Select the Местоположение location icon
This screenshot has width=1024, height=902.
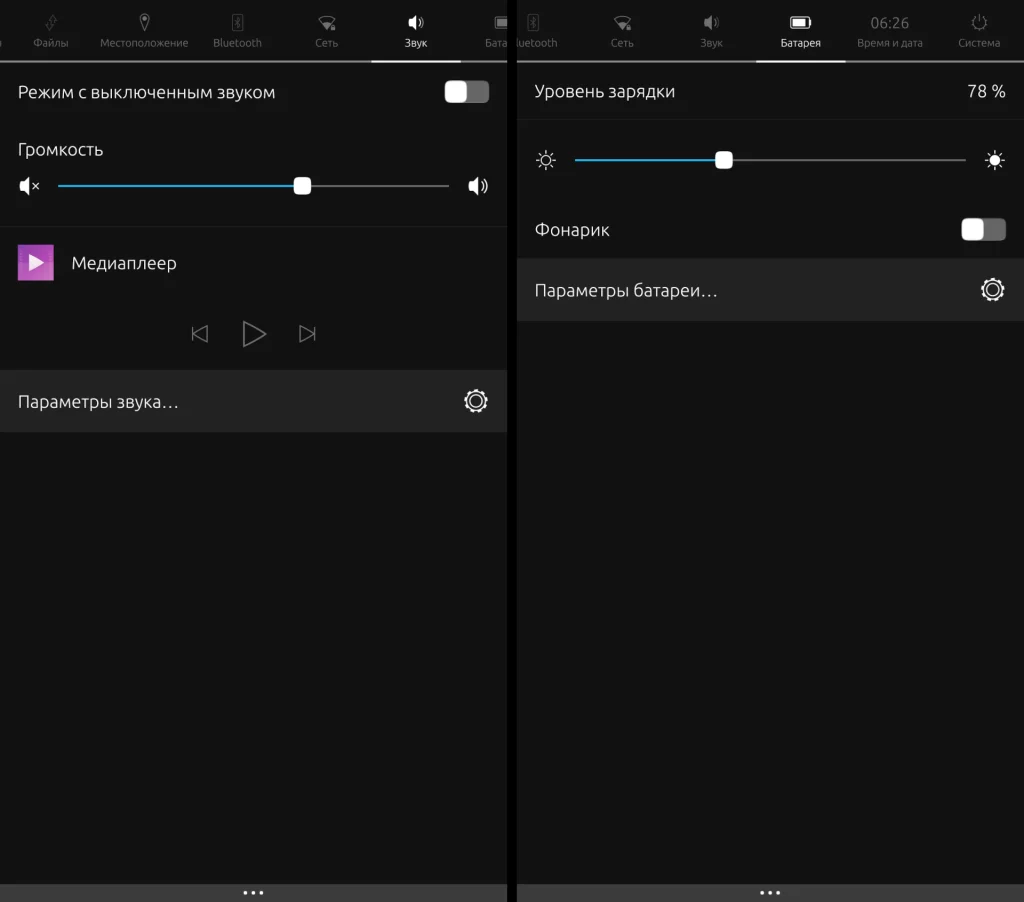(x=143, y=30)
